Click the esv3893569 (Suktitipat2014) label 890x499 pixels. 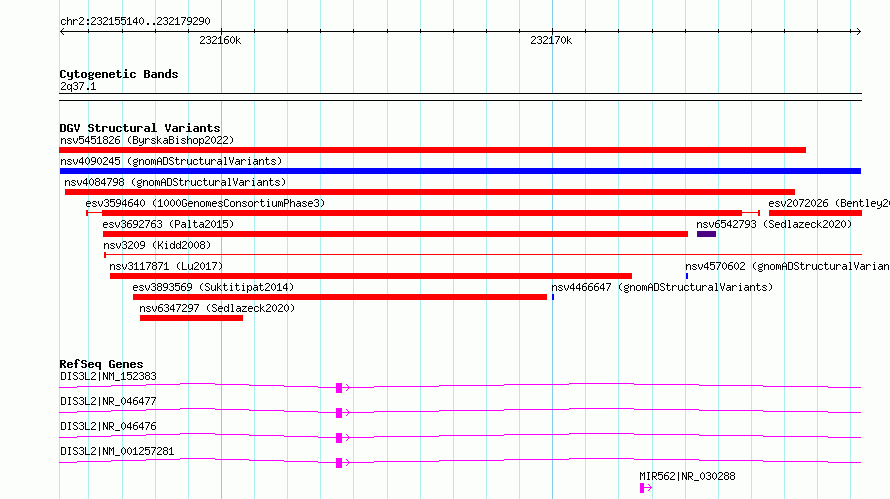click(213, 287)
